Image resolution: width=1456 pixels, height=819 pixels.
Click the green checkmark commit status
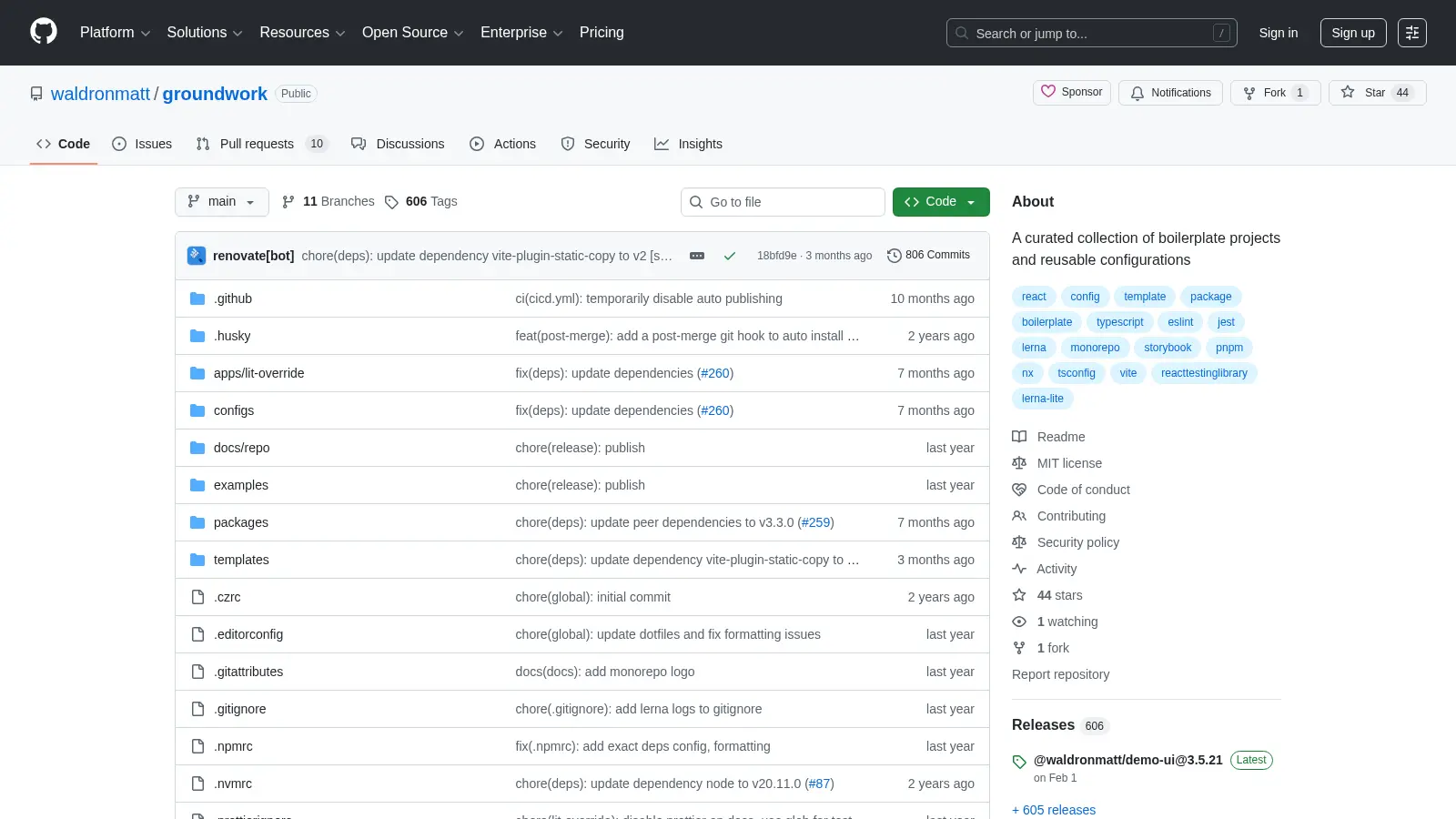pyautogui.click(x=730, y=256)
